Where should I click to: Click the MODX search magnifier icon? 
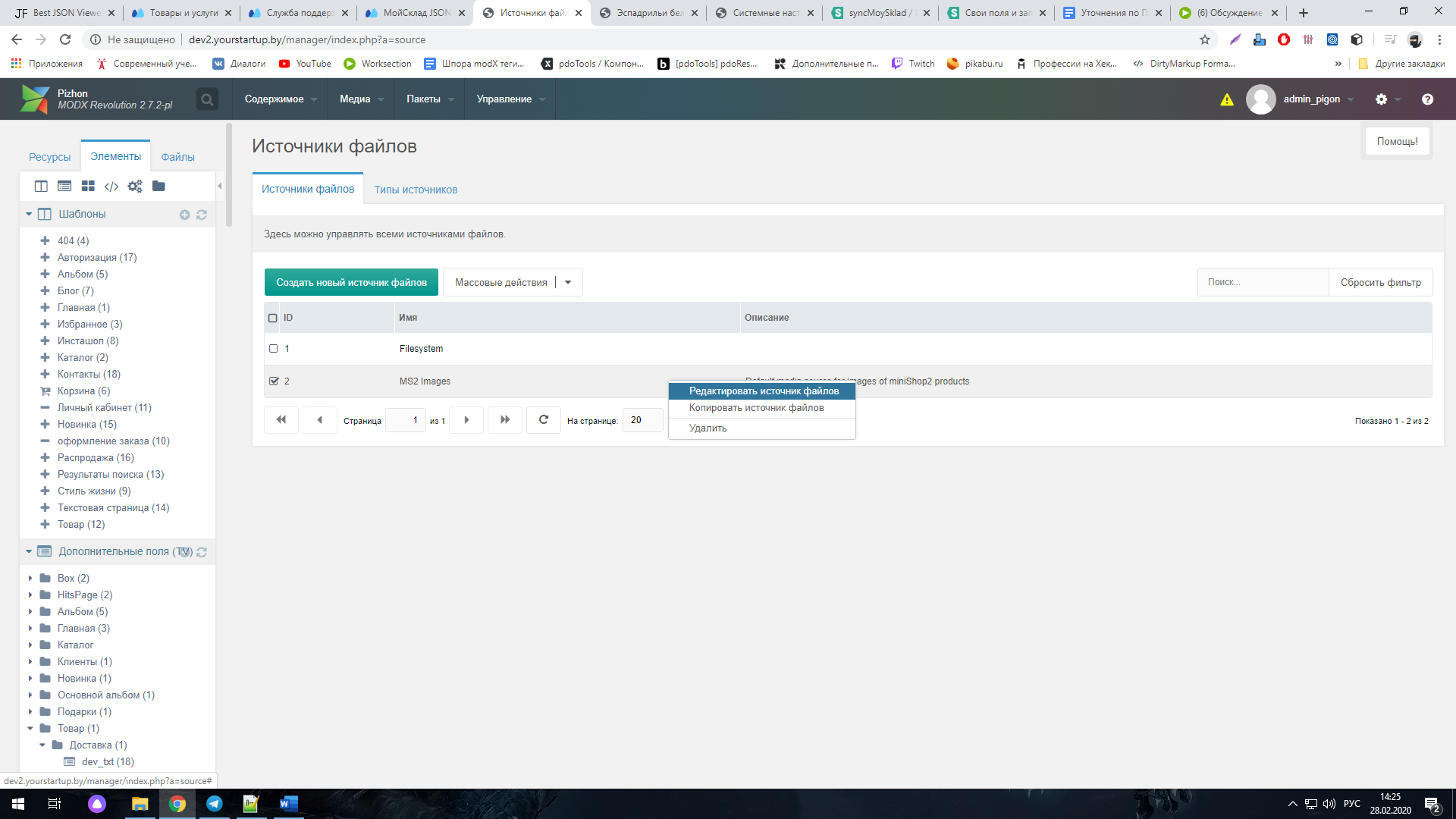tap(206, 99)
